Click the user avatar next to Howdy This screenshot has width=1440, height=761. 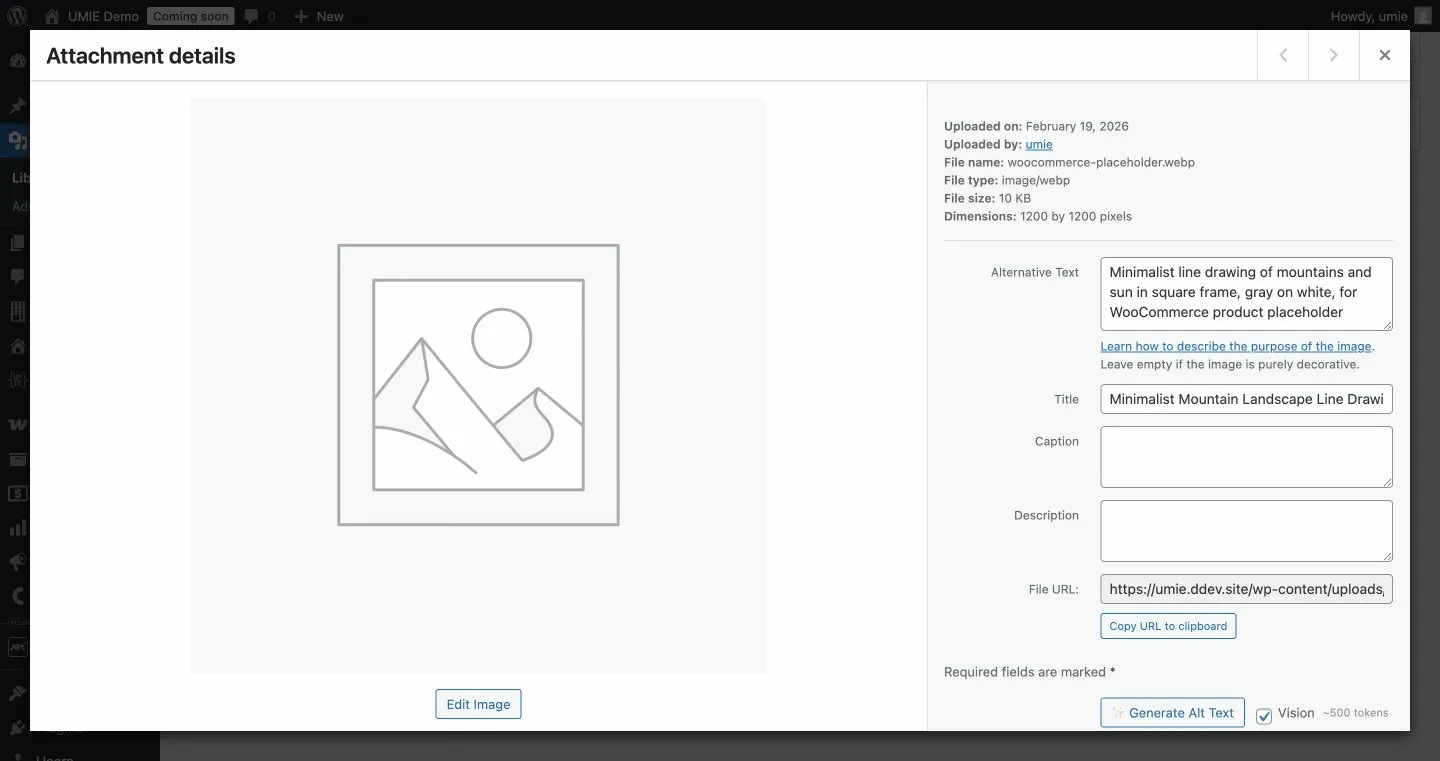(x=1423, y=16)
